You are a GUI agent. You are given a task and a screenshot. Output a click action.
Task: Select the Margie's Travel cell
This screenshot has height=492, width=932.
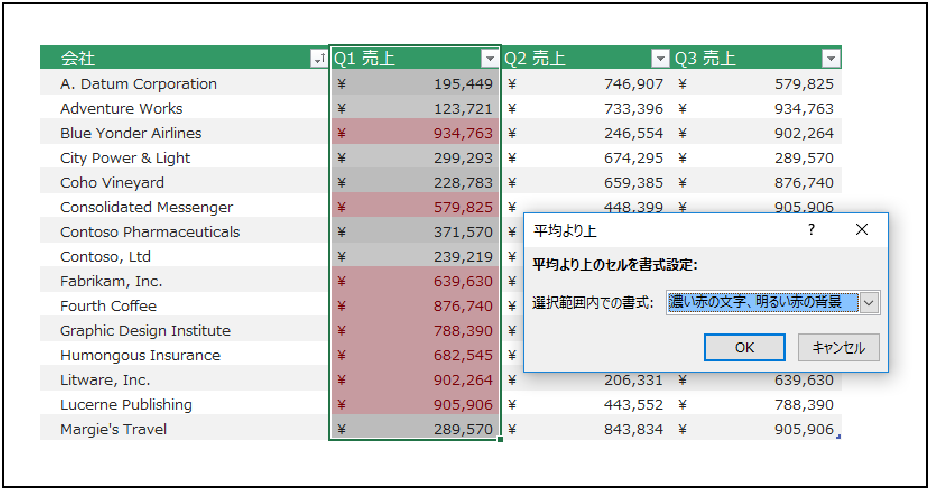[184, 429]
